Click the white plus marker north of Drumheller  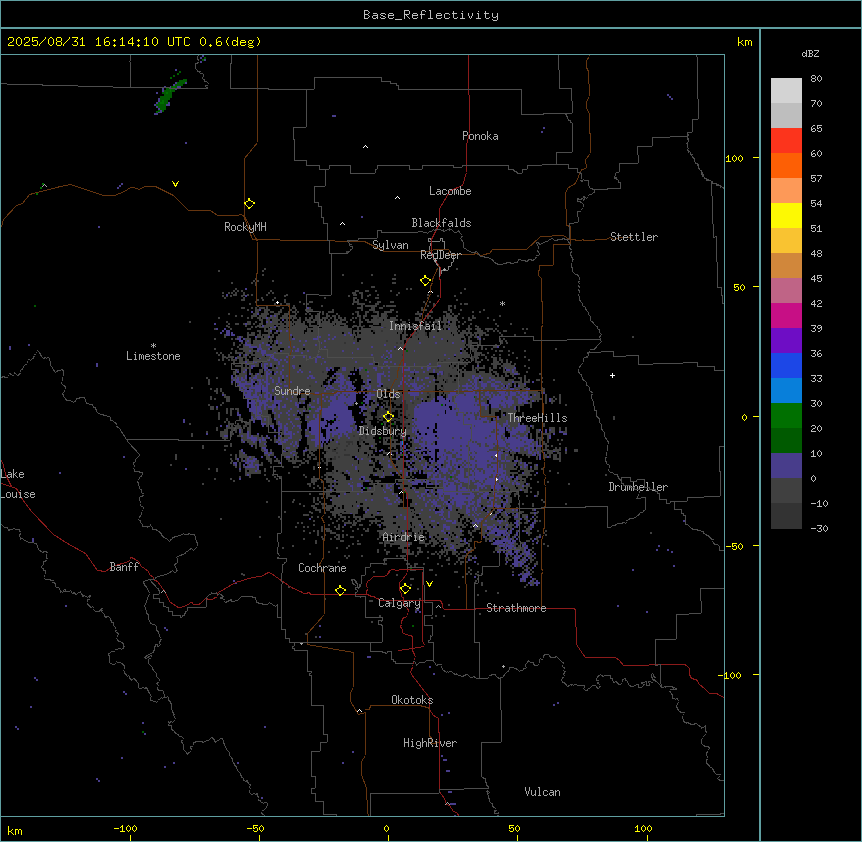(612, 375)
